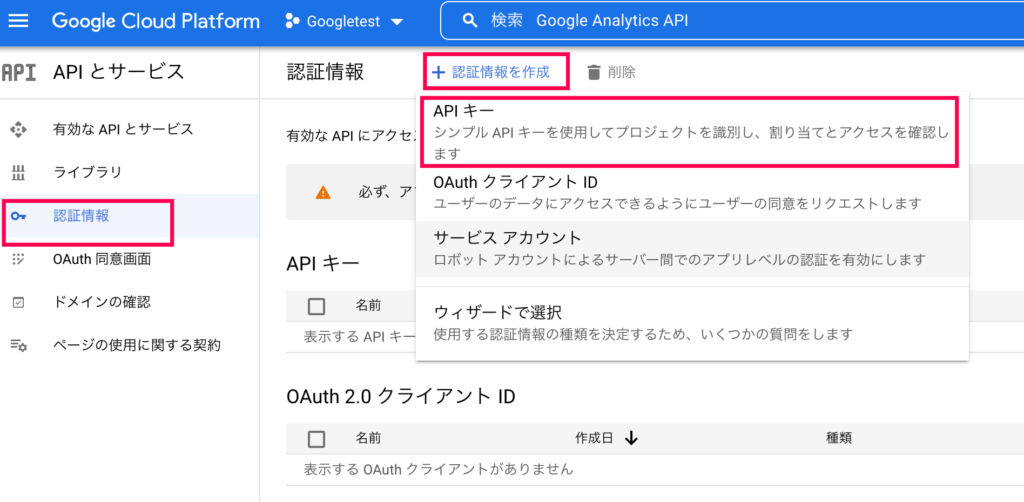
Task: Click the orange warning triangle icon
Action: click(323, 193)
